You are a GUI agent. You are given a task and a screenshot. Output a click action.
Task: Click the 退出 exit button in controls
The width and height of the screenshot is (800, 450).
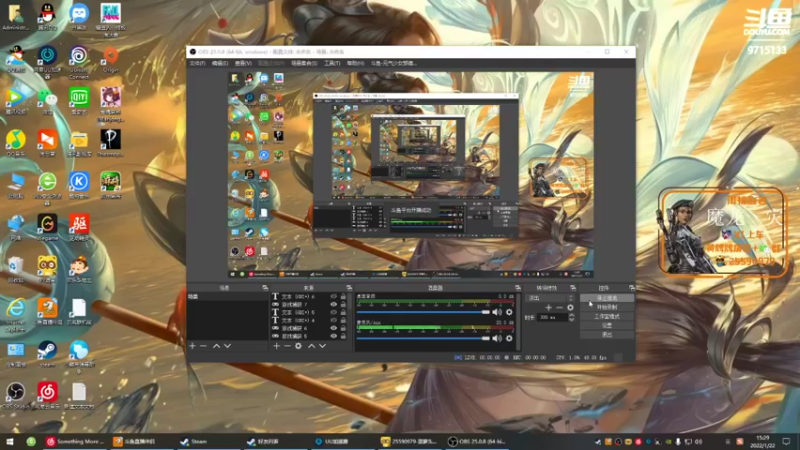pos(607,335)
